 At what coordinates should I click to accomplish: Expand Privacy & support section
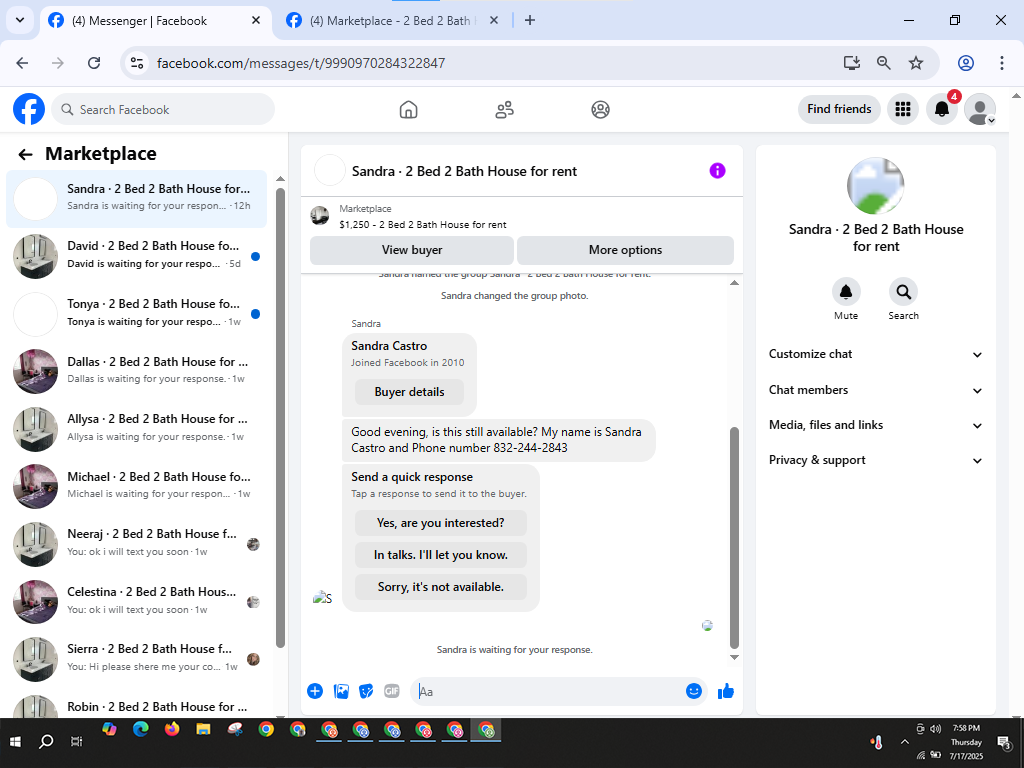click(x=875, y=460)
